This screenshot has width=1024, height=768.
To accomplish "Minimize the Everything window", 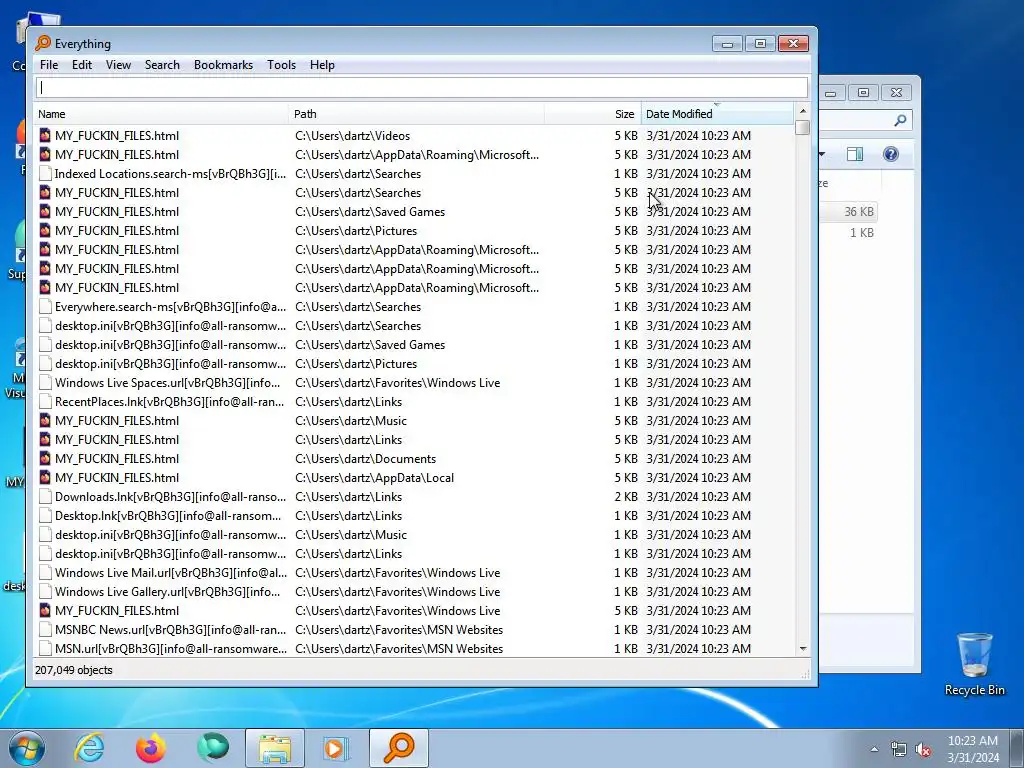I will 727,44.
